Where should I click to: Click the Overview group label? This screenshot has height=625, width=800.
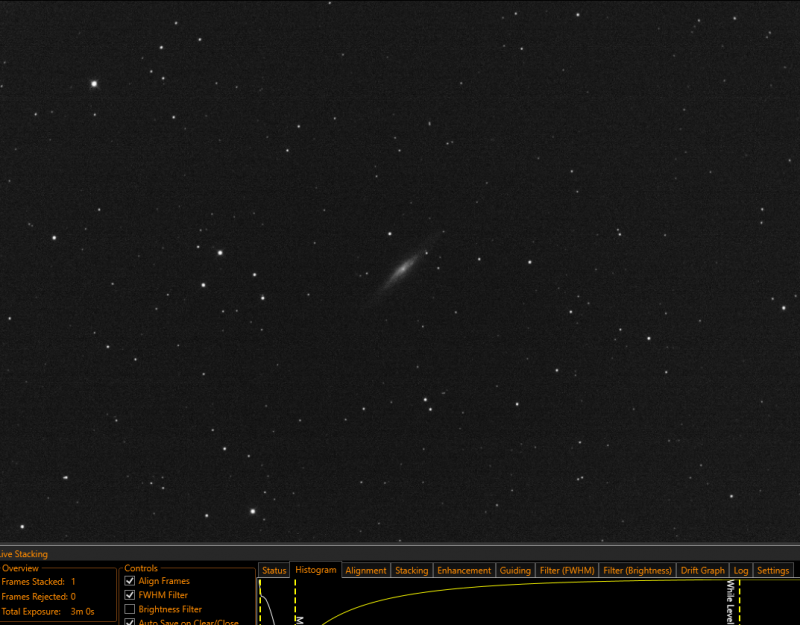20,568
